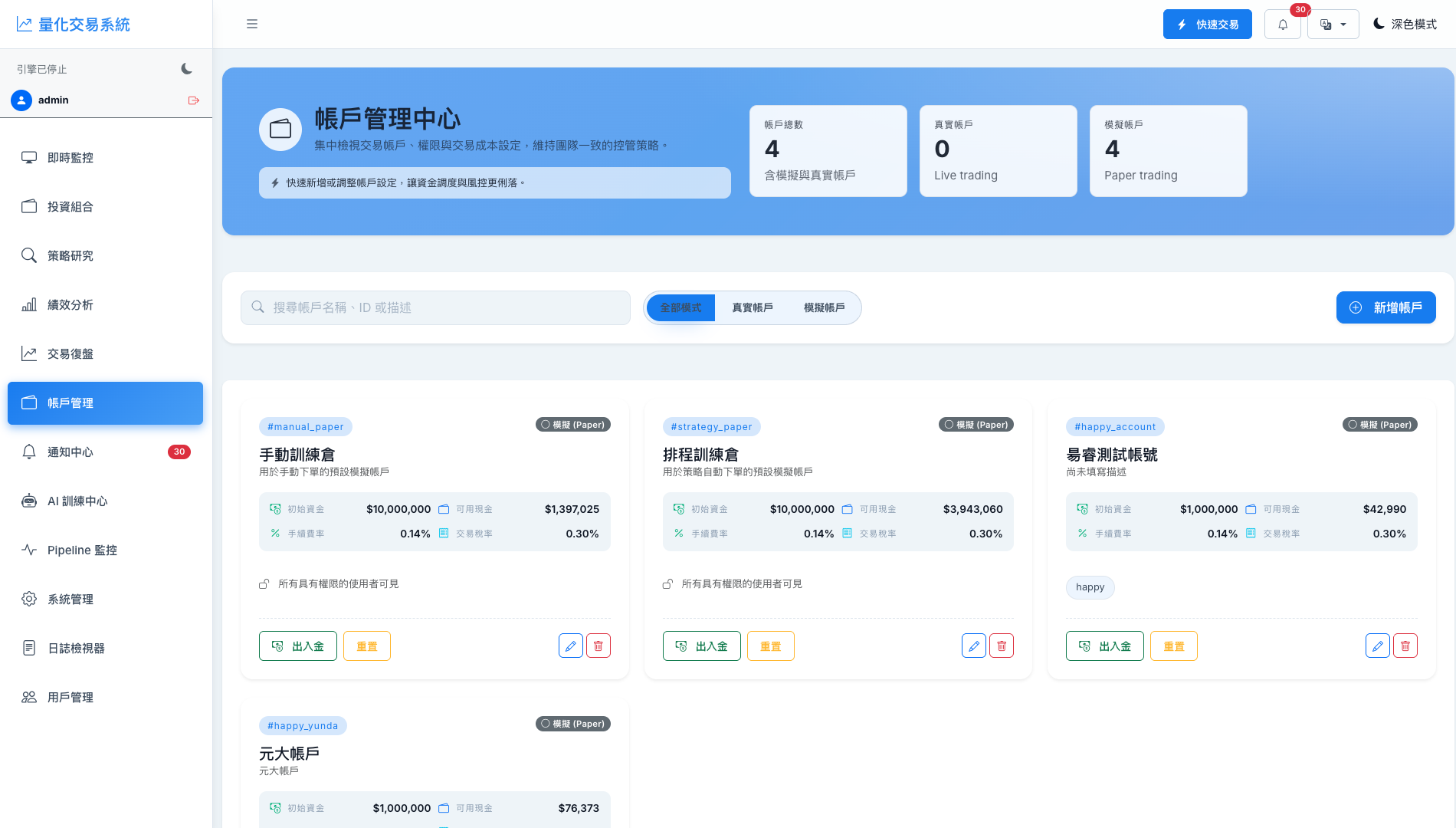The height and width of the screenshot is (828, 1456).
Task: Open 通知中心 in sidebar
Action: [105, 452]
